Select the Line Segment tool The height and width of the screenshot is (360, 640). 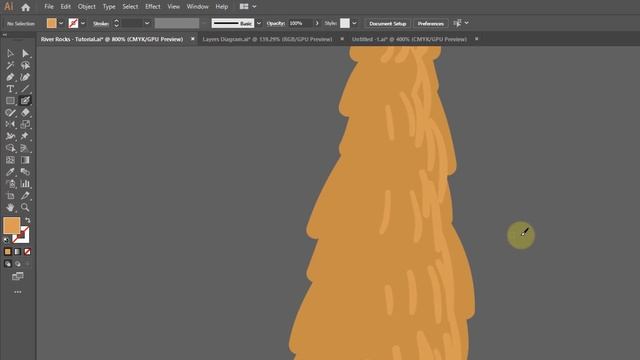[x=25, y=89]
